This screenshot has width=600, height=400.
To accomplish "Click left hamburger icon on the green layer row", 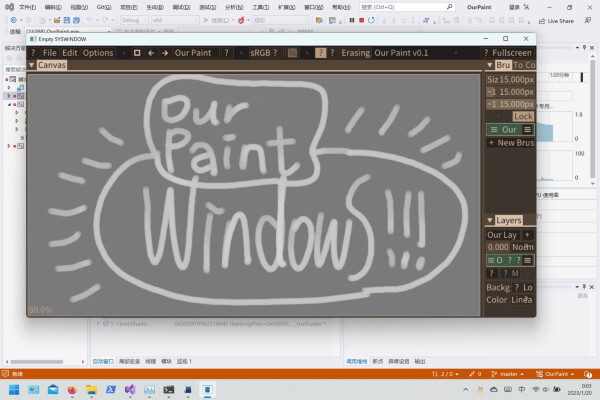I will click(x=491, y=260).
